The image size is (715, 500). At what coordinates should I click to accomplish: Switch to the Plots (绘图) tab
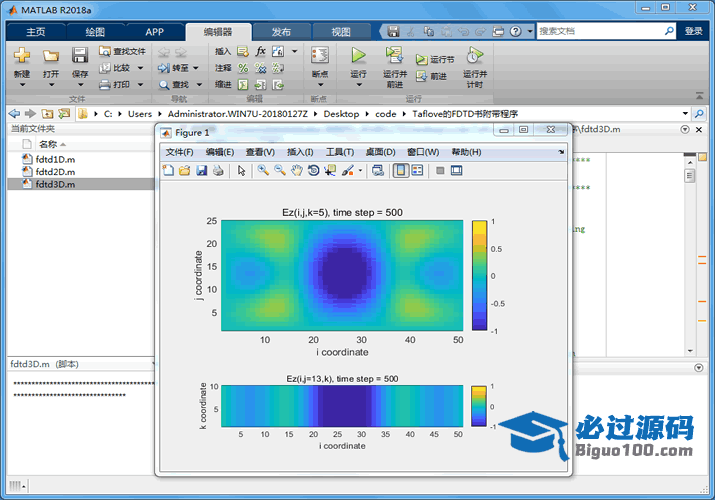click(x=95, y=32)
